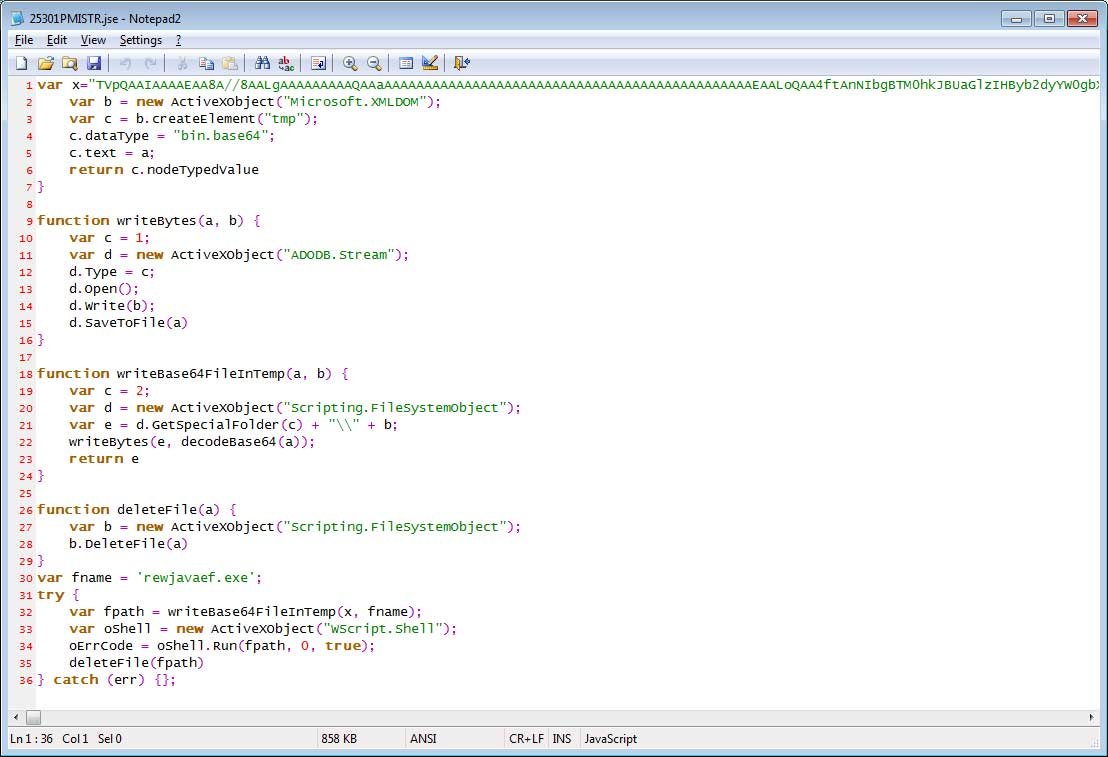Open the Edit menu
Image resolution: width=1108 pixels, height=757 pixels.
57,40
